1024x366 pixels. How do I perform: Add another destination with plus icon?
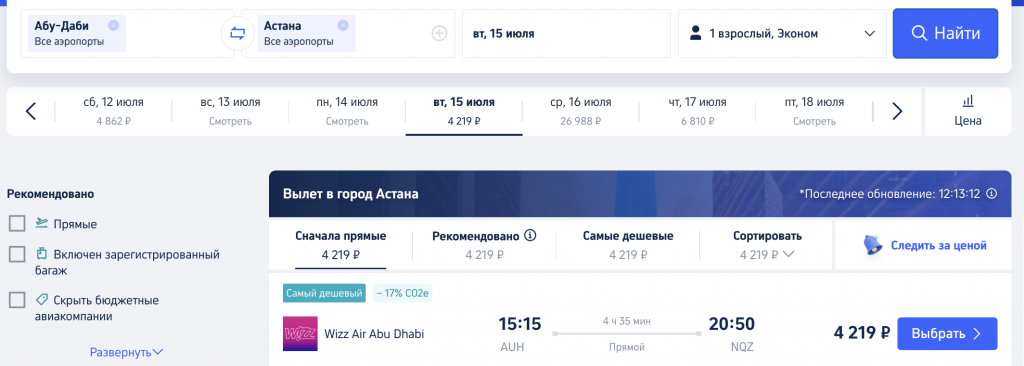440,33
